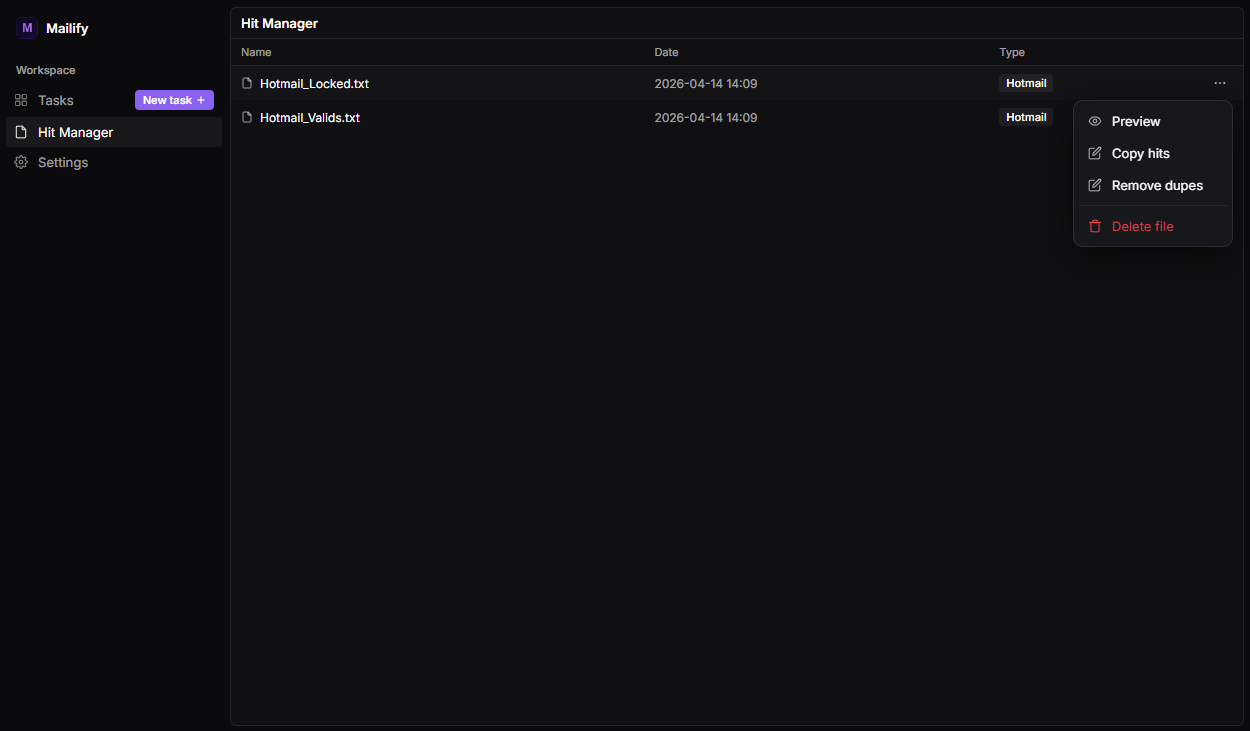Image resolution: width=1250 pixels, height=731 pixels.
Task: Open Settings using the gear icon
Action: 21,162
